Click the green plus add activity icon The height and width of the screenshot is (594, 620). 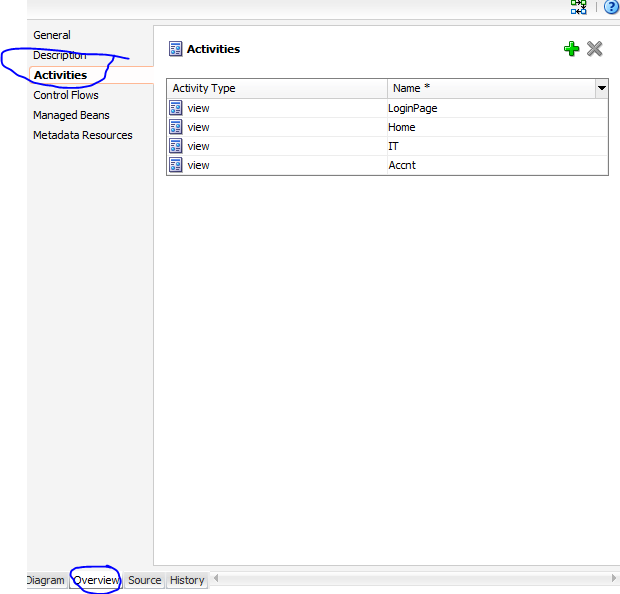571,49
